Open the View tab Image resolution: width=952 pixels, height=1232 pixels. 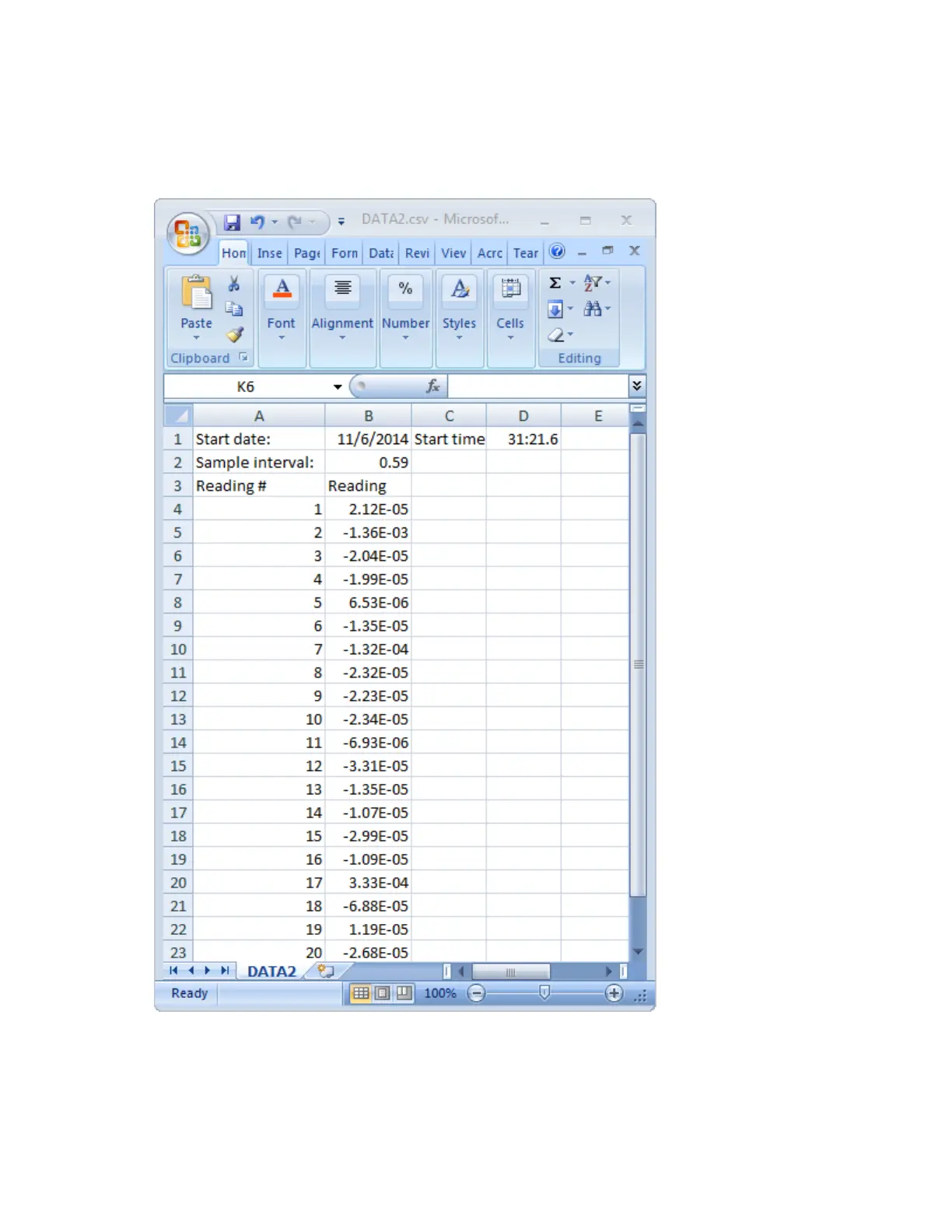coord(453,253)
